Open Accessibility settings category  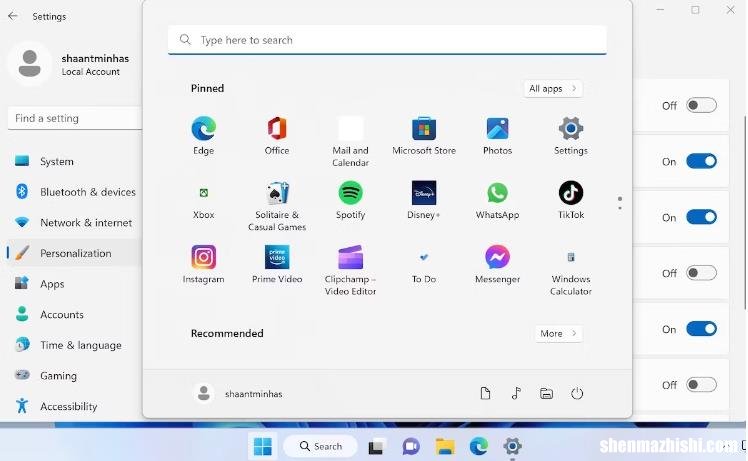click(x=72, y=406)
